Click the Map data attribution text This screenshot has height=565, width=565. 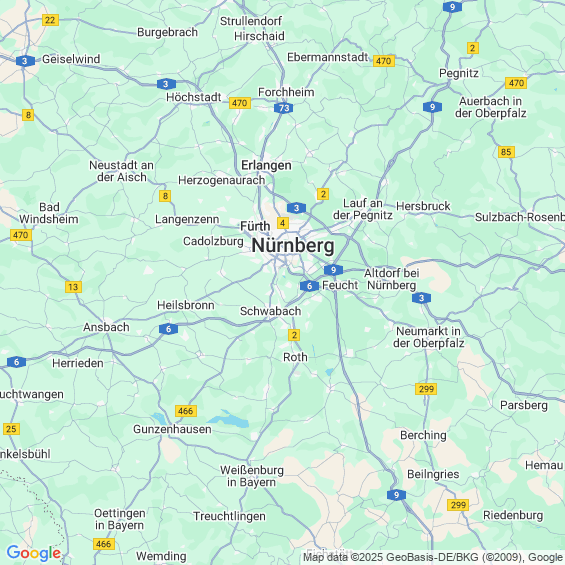click(x=433, y=557)
